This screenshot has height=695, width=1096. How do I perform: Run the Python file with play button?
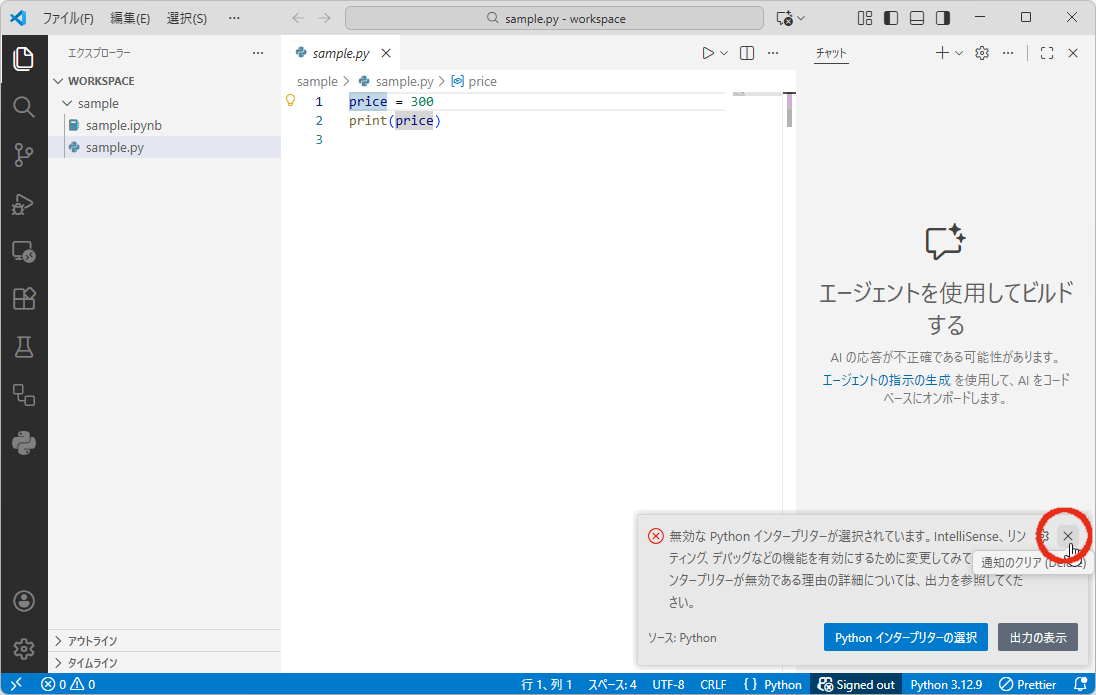[708, 53]
